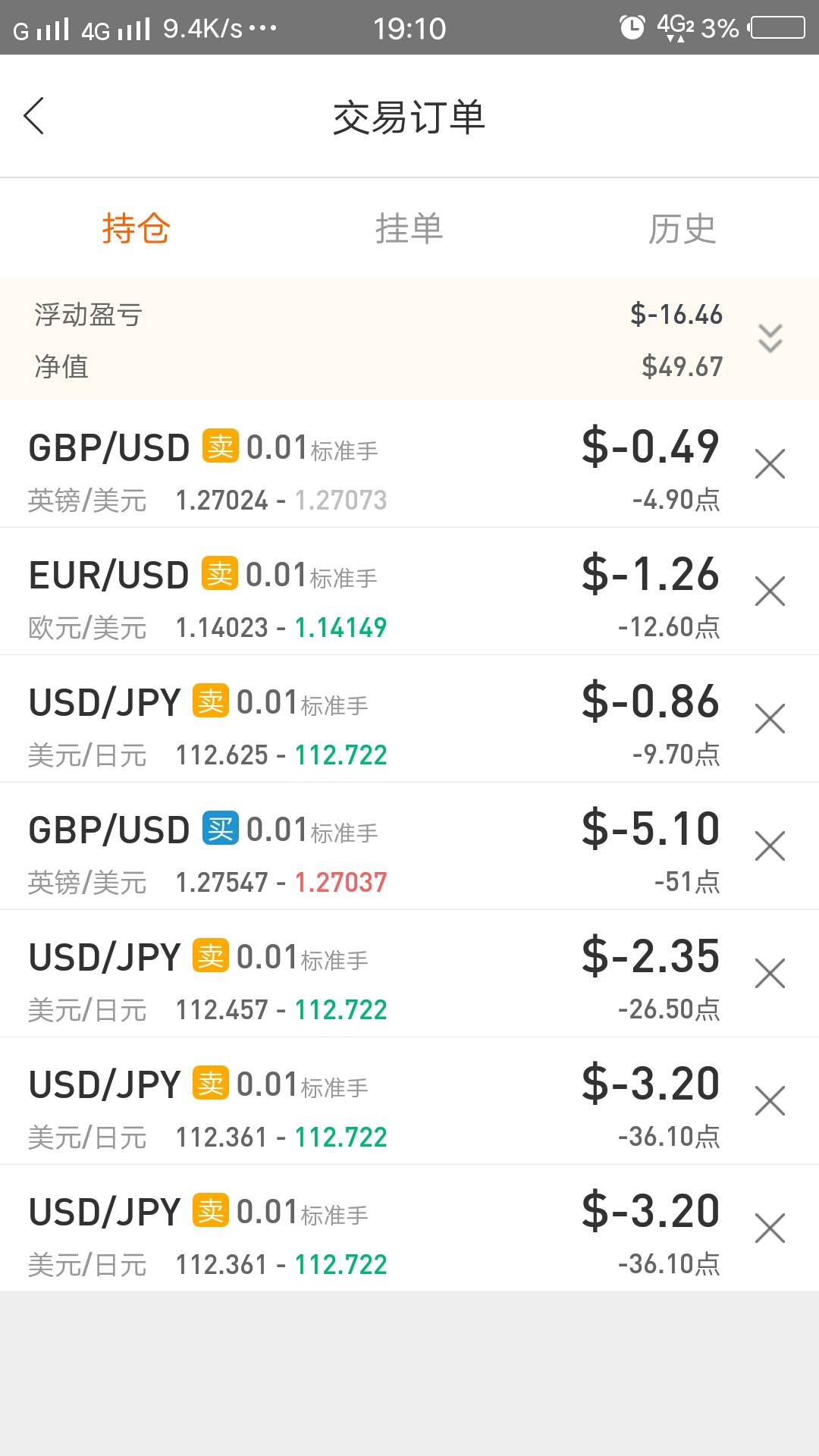Viewport: 819px width, 1456px height.
Task: Tap the 浮动盈亏 floating P/L label
Action: coord(88,315)
